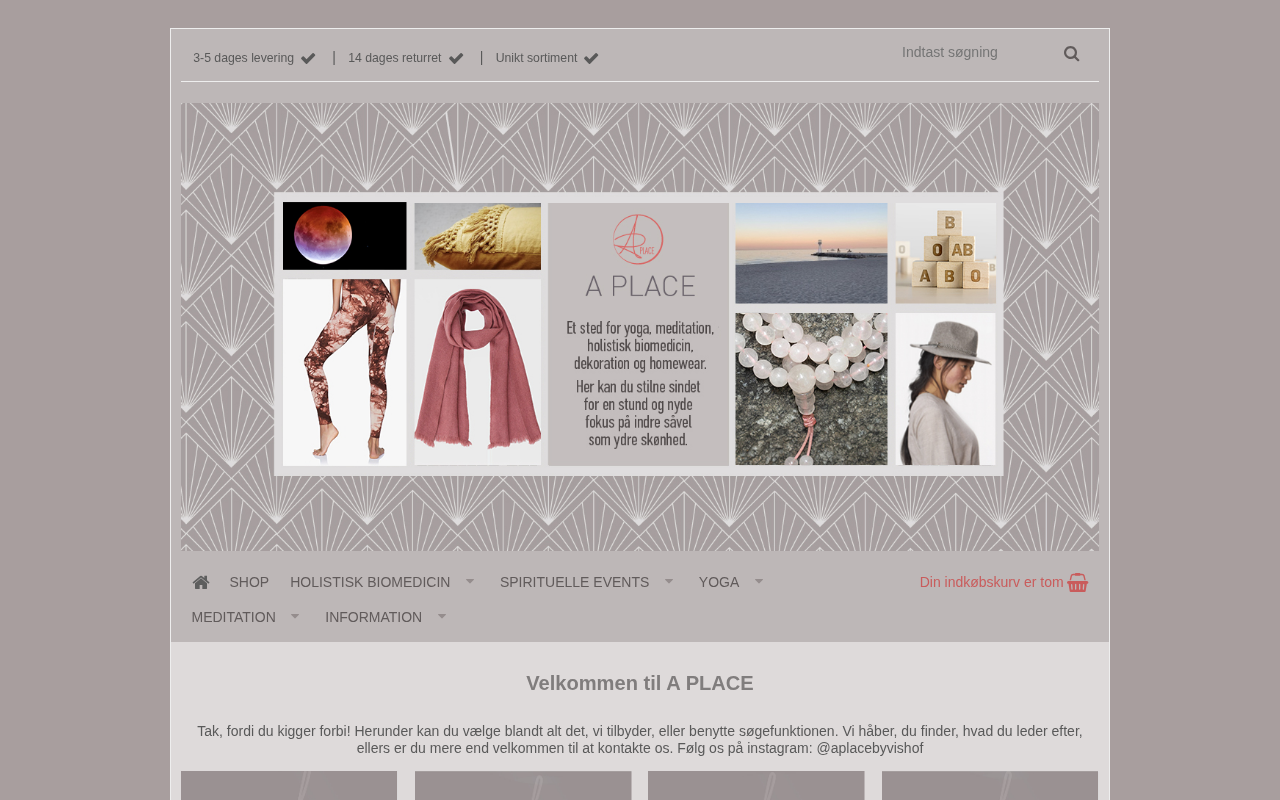Expand the Spirituelle Events submenu arrow
The width and height of the screenshot is (1280, 800).
click(669, 581)
